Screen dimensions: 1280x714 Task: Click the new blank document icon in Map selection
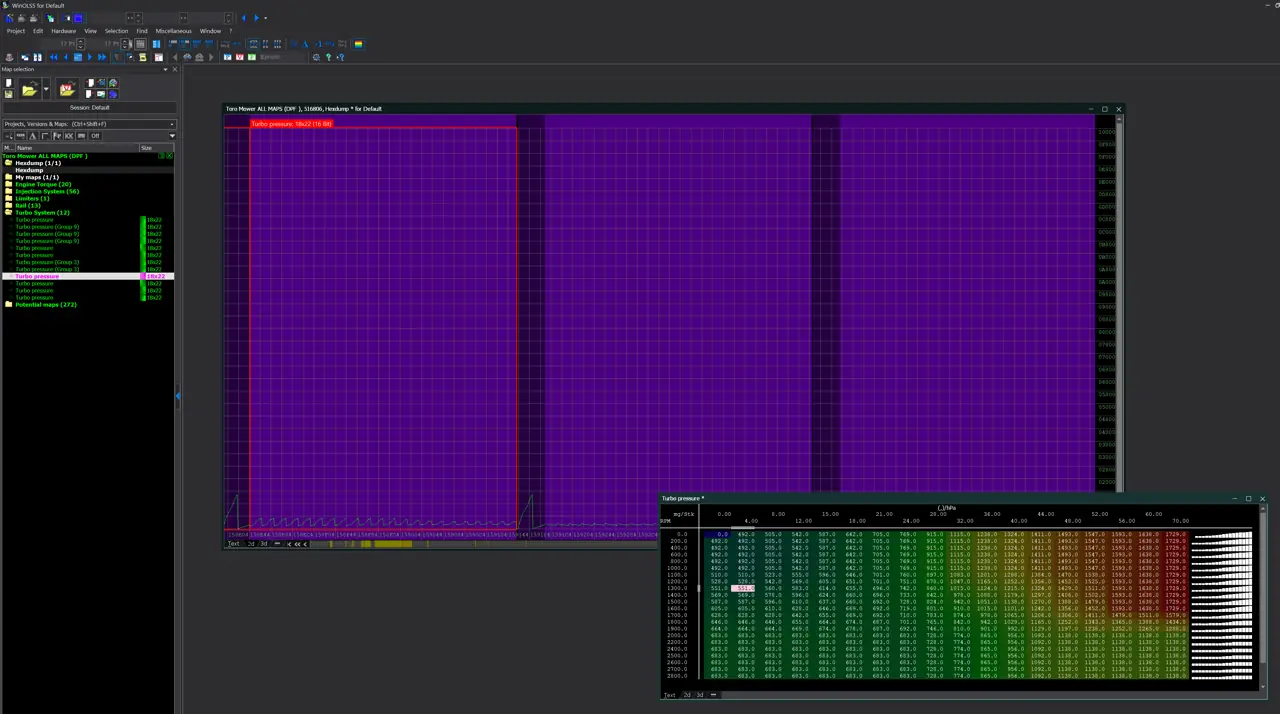tap(9, 83)
